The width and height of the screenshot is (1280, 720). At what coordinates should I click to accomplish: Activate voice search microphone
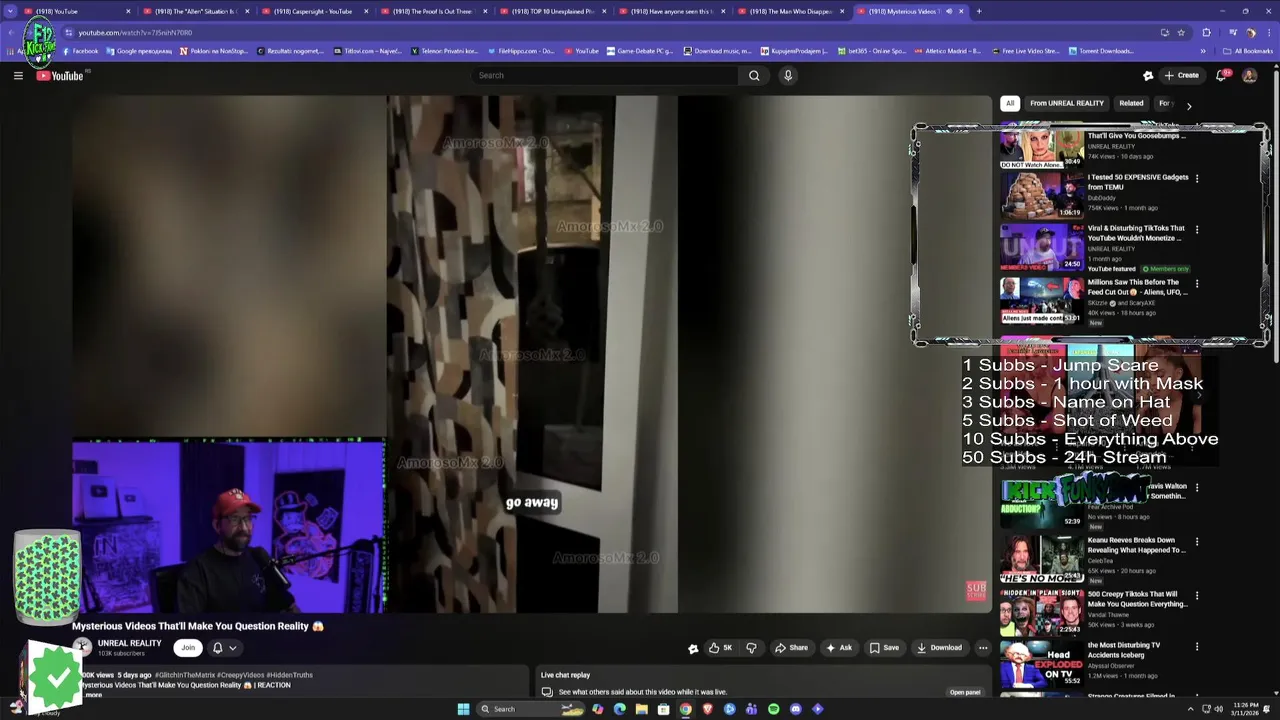coord(788,75)
